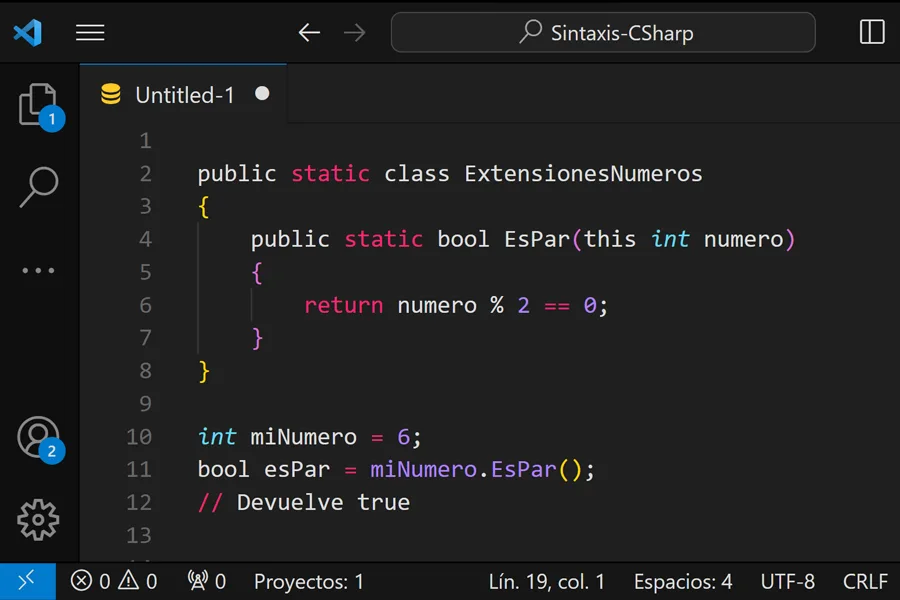Open the Manage gear settings icon

(38, 520)
